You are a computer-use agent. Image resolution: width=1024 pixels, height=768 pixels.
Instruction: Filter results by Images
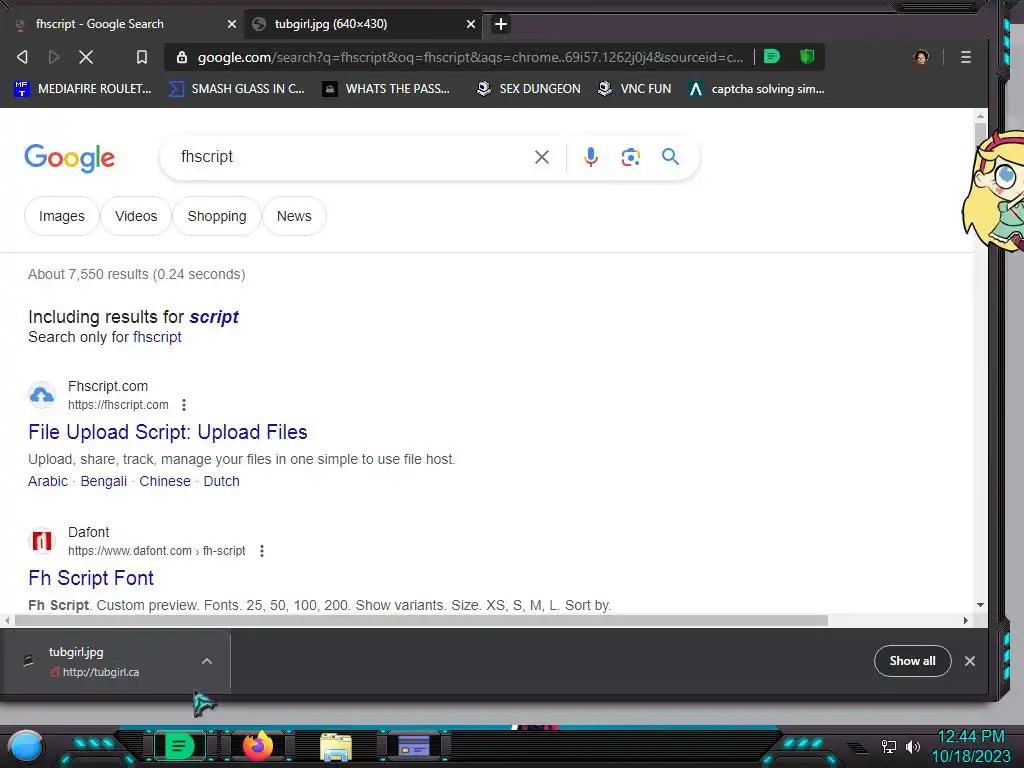(x=62, y=216)
